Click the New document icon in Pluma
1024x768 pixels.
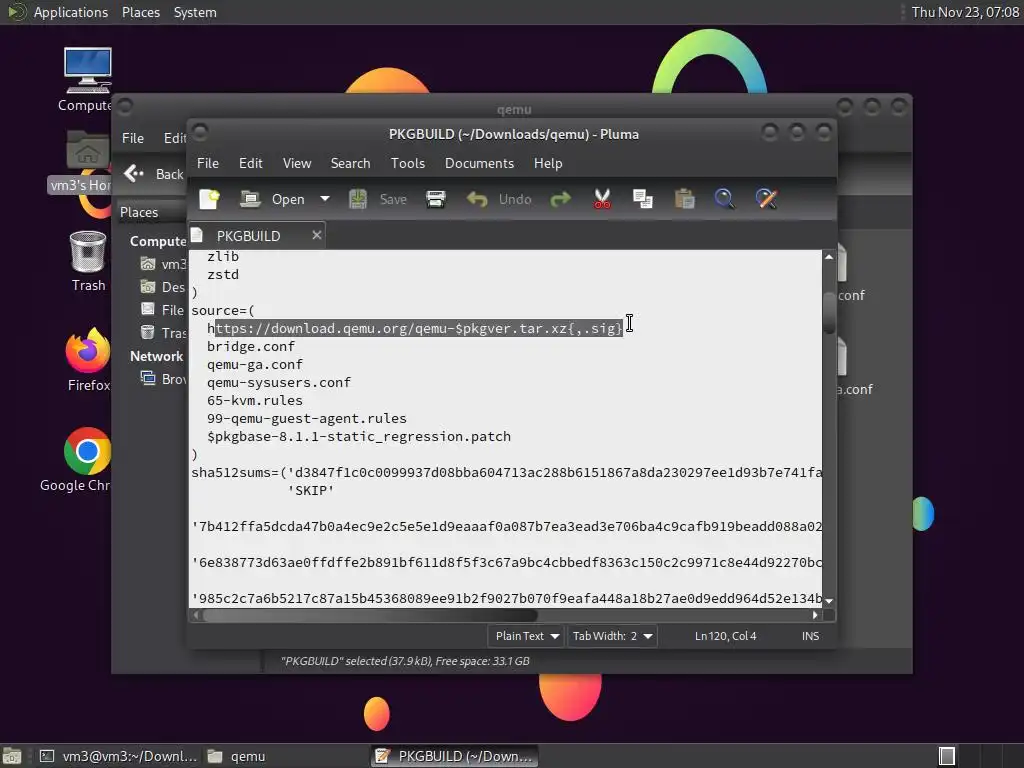pyautogui.click(x=209, y=199)
